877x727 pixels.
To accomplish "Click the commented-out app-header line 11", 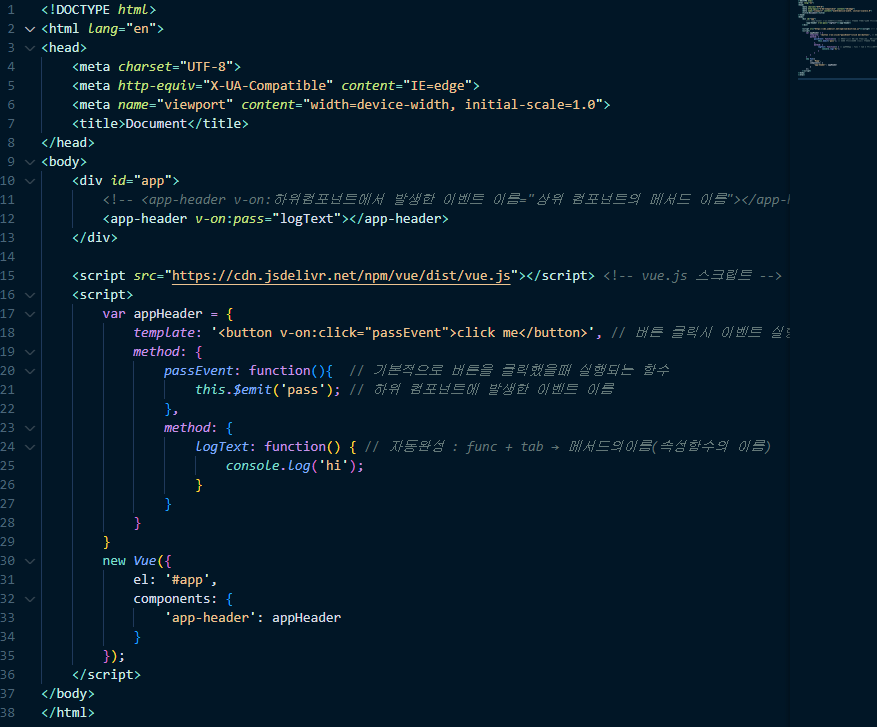I will pyautogui.click(x=446, y=200).
